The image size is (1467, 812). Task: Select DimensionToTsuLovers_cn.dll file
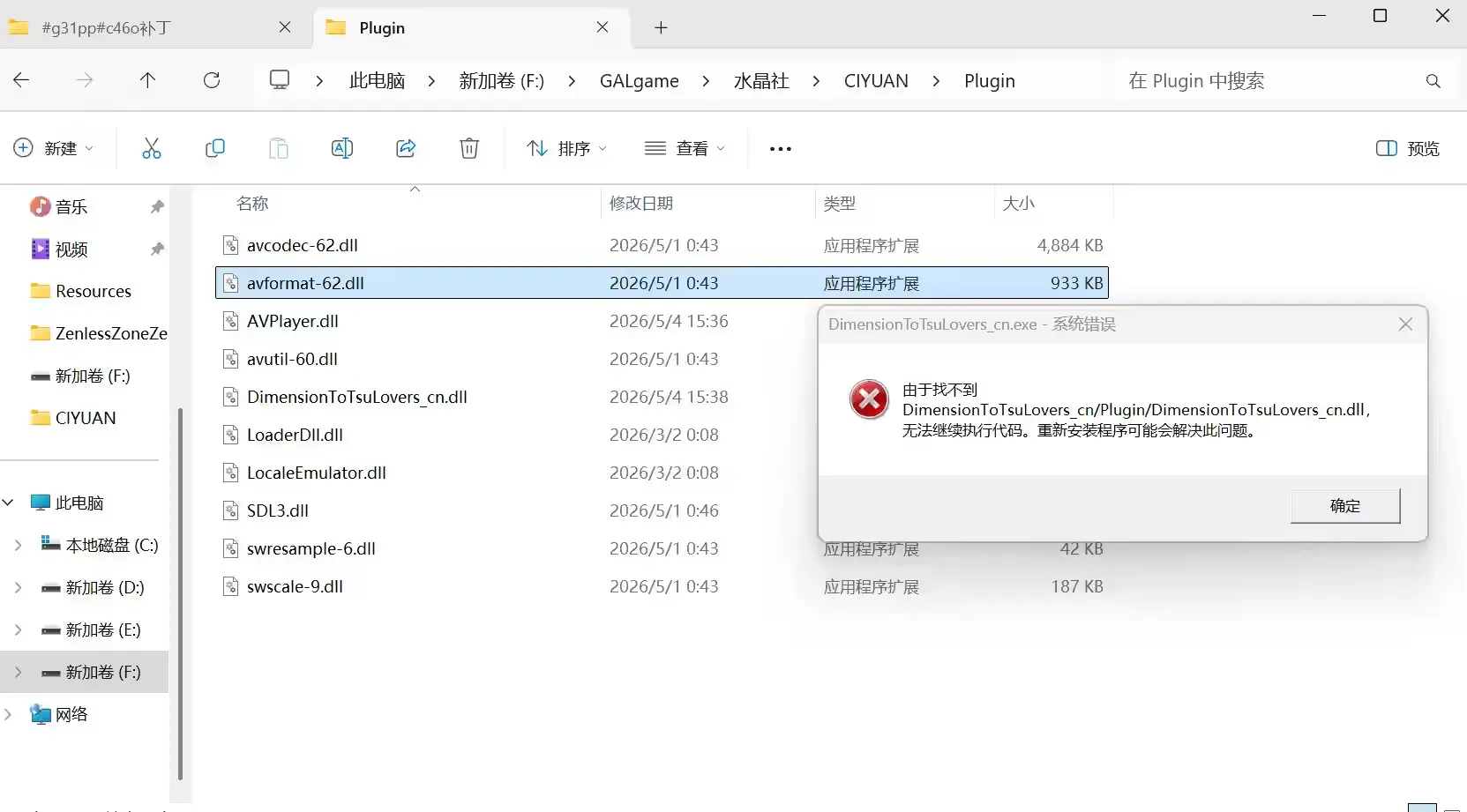[356, 397]
